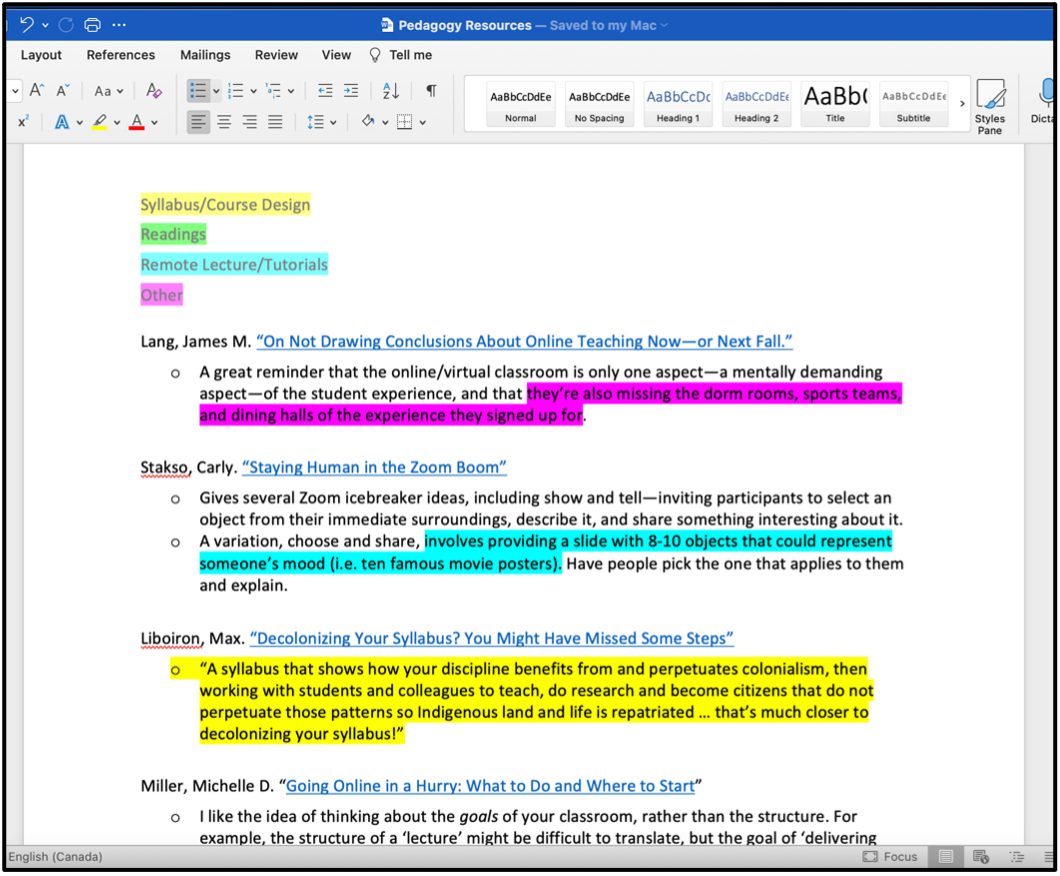Open the chevron beside Saved to my Mac
The image size is (1060, 876).
click(664, 25)
